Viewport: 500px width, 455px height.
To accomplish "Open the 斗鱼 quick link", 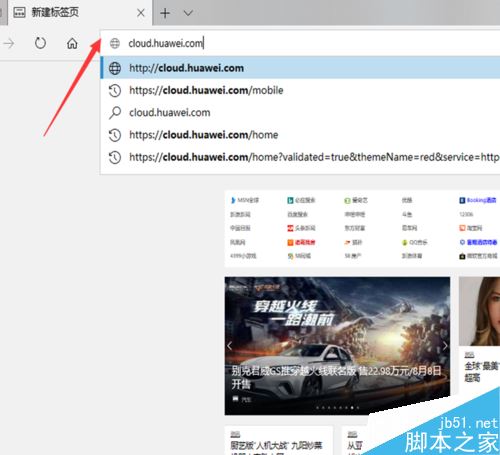I will pos(407,214).
